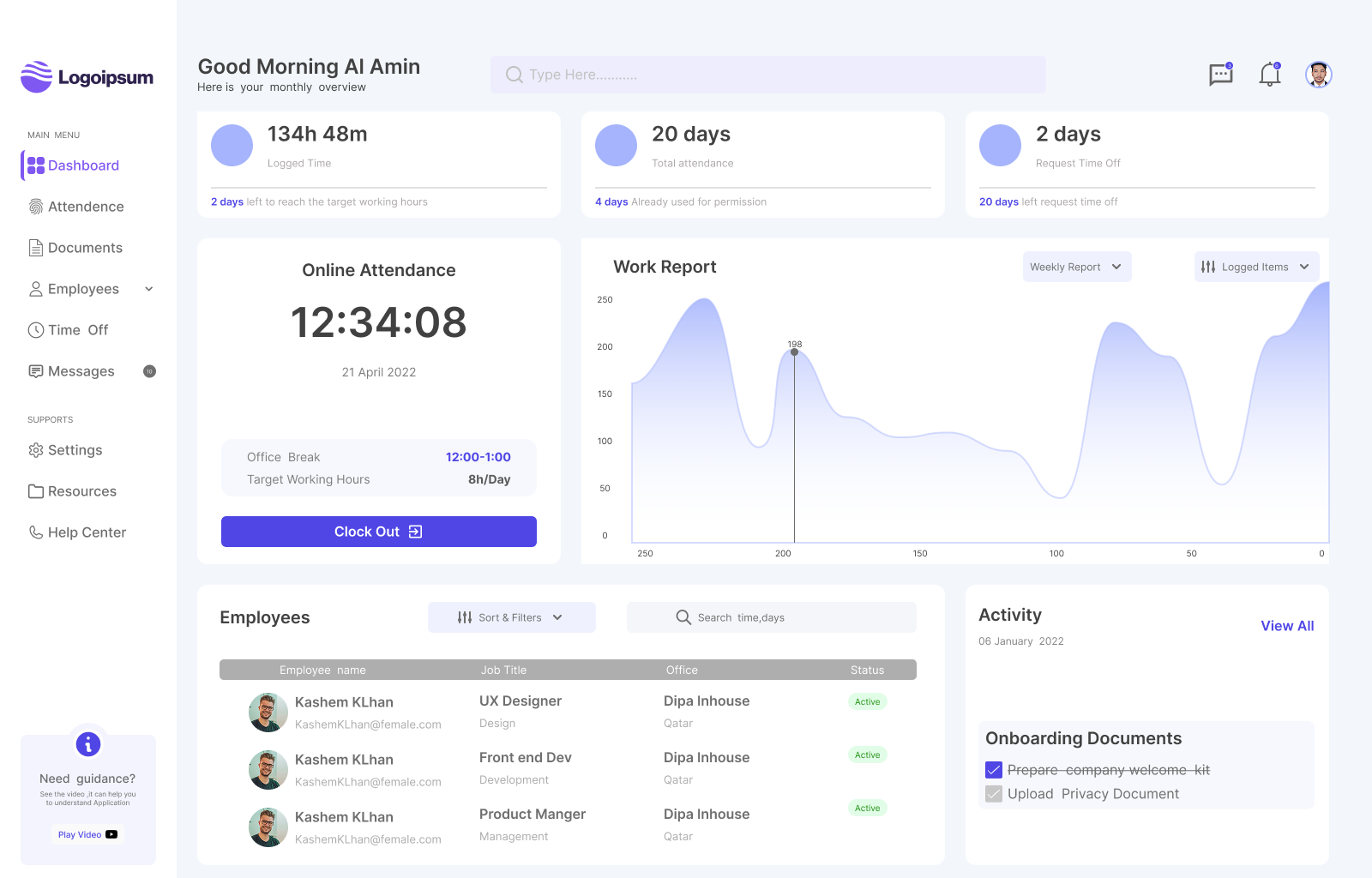This screenshot has width=1372, height=878.
Task: Toggle the Active status badge for UX Designer
Action: (x=867, y=701)
